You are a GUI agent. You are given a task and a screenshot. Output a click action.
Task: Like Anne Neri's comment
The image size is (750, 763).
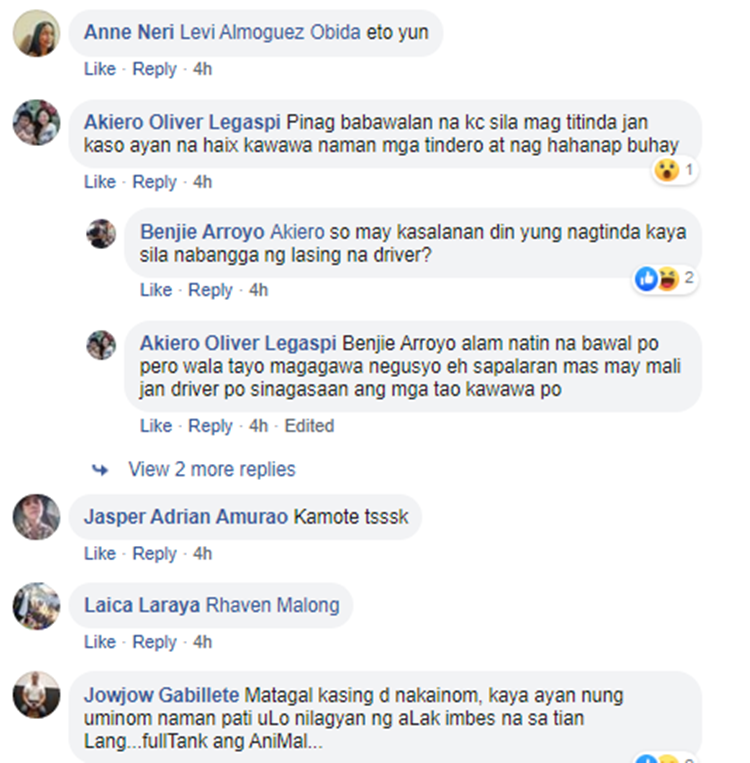tap(100, 69)
